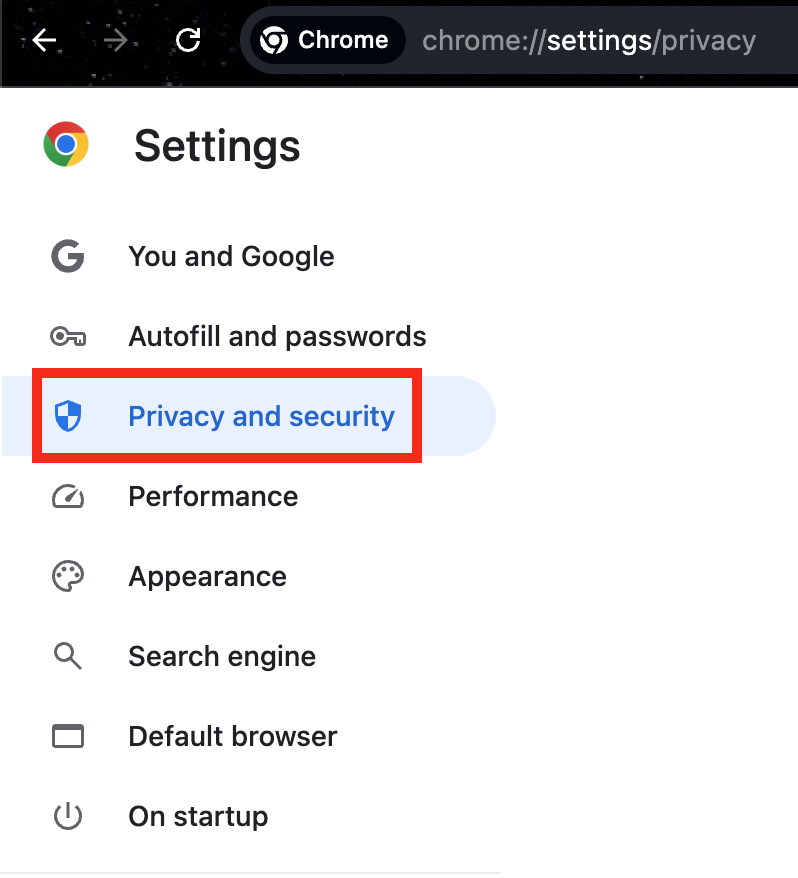The width and height of the screenshot is (798, 878).
Task: Click the browser forward arrow
Action: click(x=116, y=40)
